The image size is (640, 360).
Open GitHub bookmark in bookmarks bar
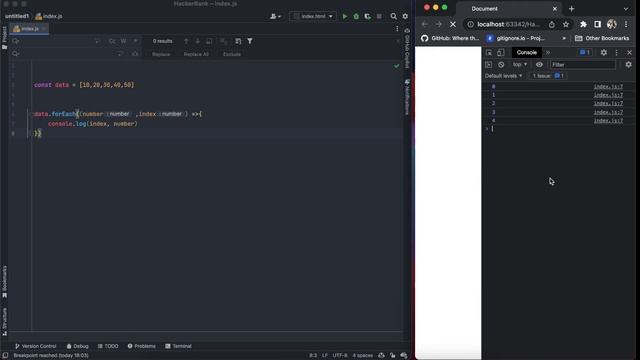(x=450, y=38)
